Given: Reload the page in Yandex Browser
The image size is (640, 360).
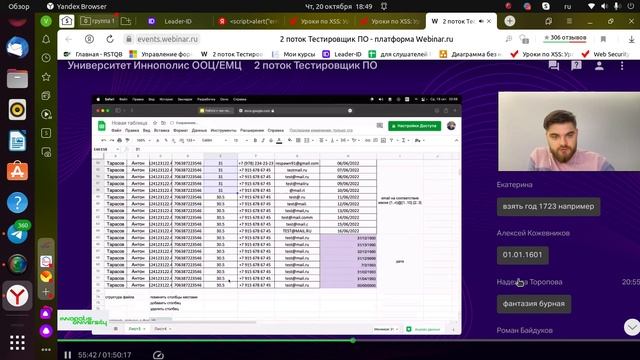Looking at the screenshot, I should [110, 39].
